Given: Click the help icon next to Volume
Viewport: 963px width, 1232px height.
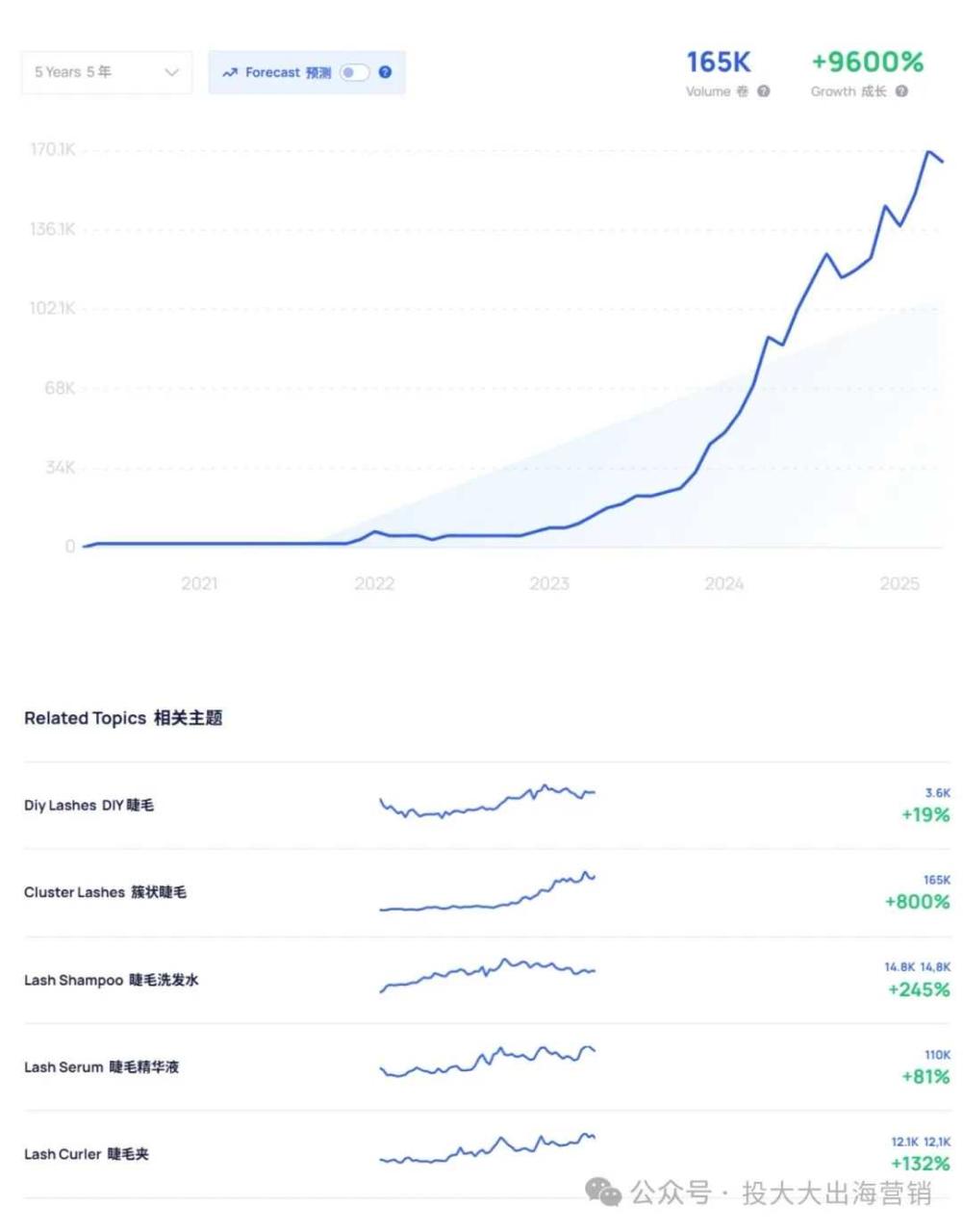Looking at the screenshot, I should pyautogui.click(x=763, y=91).
